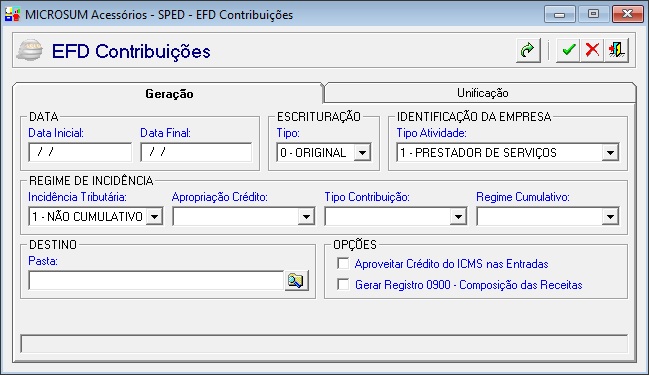Switch to the Unificação tab
This screenshot has width=649, height=375.
tap(480, 93)
